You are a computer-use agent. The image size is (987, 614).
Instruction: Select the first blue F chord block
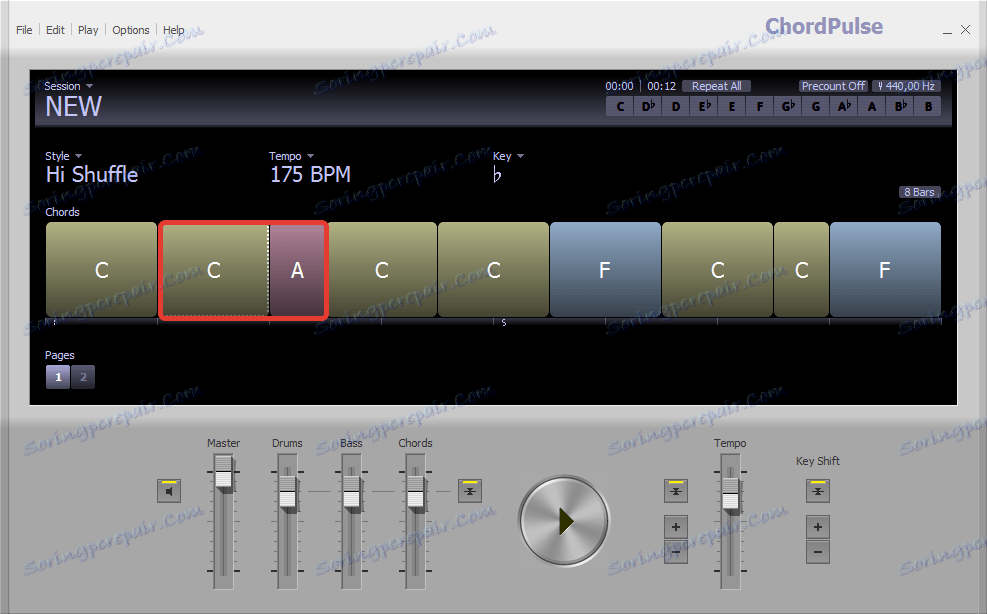coord(605,270)
